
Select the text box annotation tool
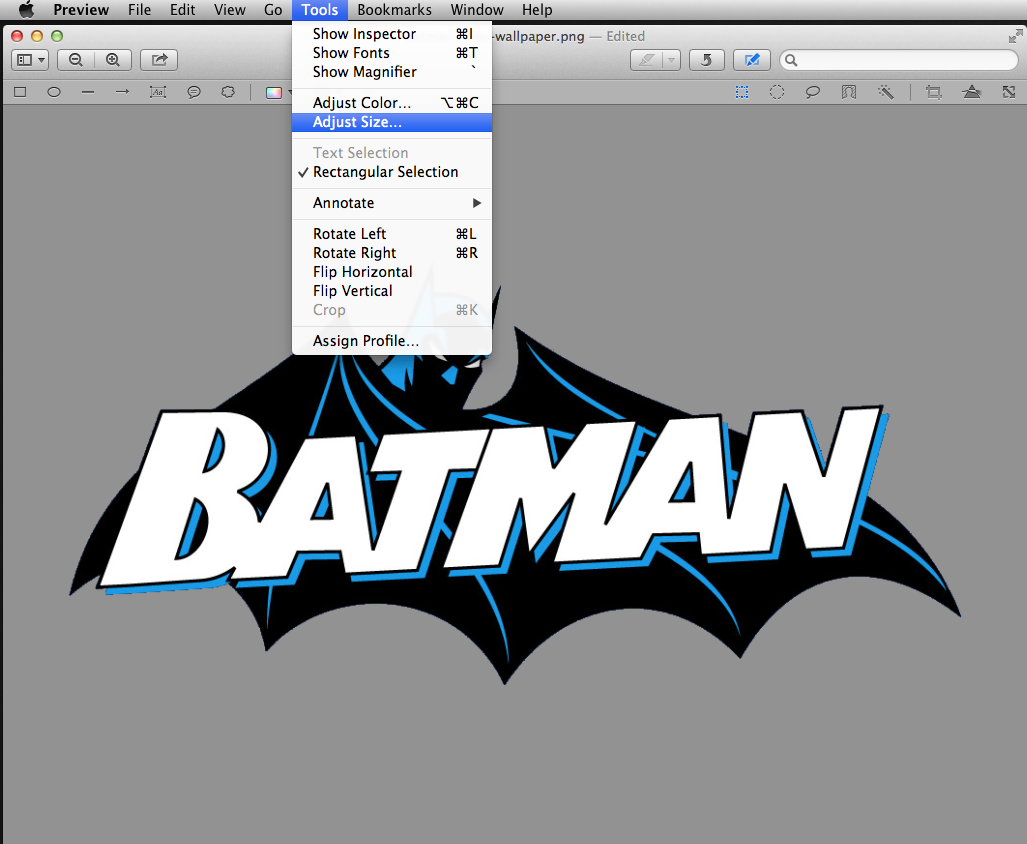tap(158, 92)
